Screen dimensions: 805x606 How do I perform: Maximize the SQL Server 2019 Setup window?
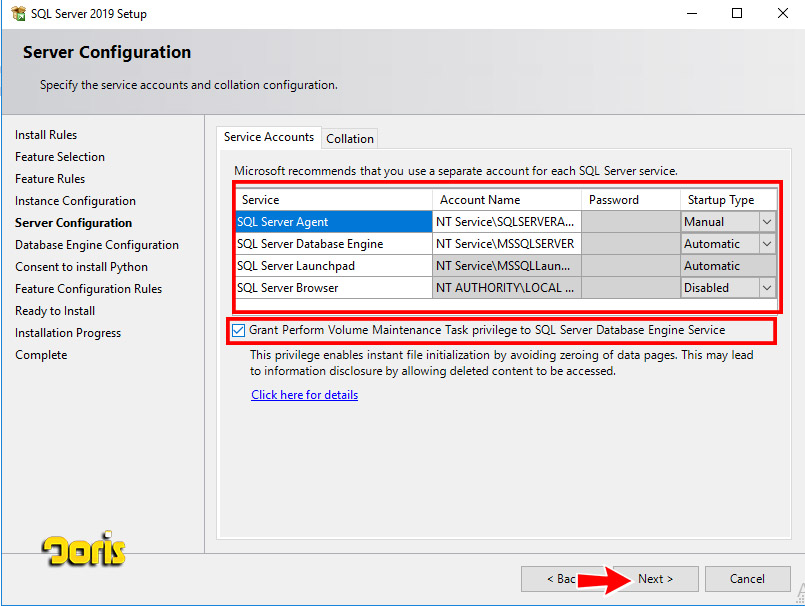(x=737, y=13)
